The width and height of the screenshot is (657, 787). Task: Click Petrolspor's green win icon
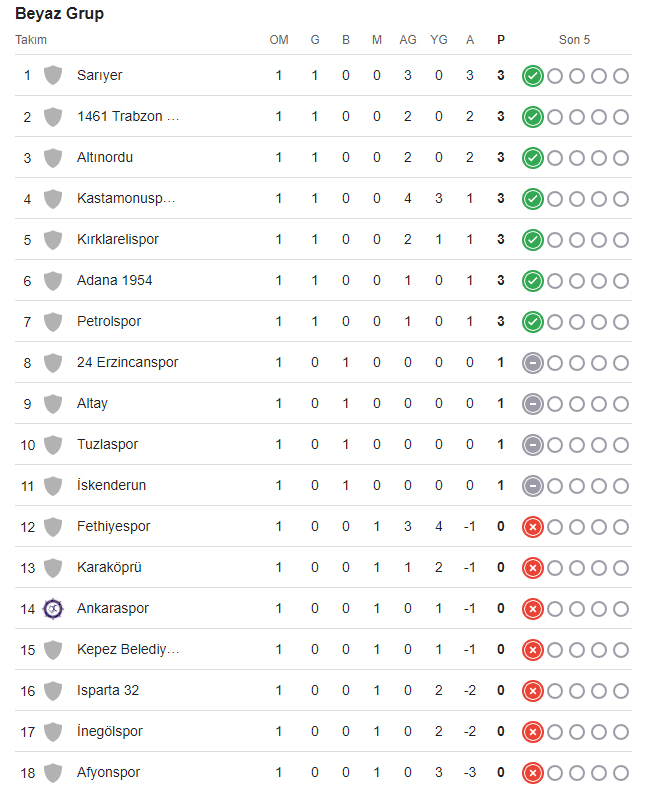533,322
